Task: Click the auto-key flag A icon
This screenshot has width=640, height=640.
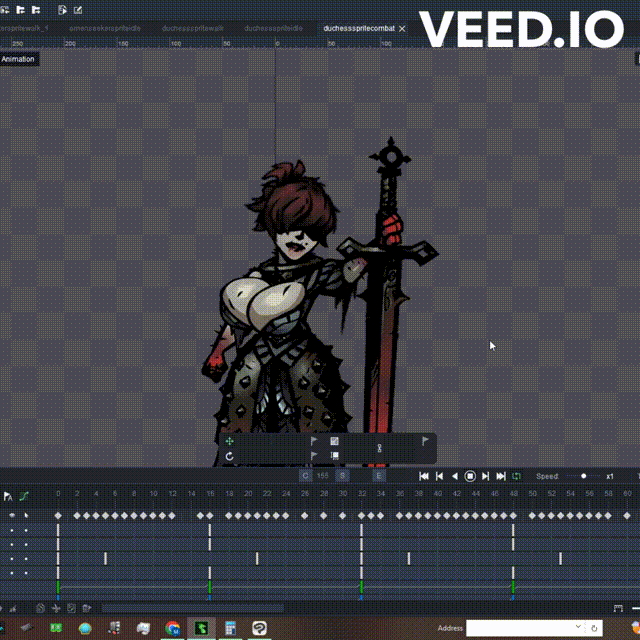Action: pyautogui.click(x=8, y=496)
